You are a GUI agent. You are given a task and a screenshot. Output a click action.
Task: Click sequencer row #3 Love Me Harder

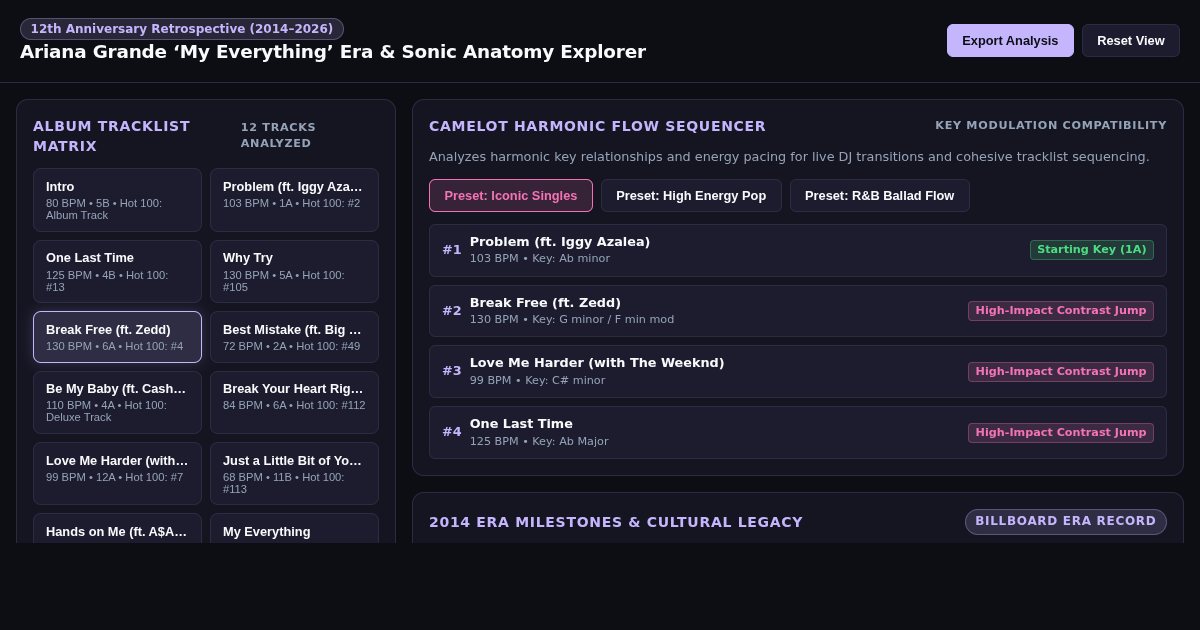pos(798,371)
